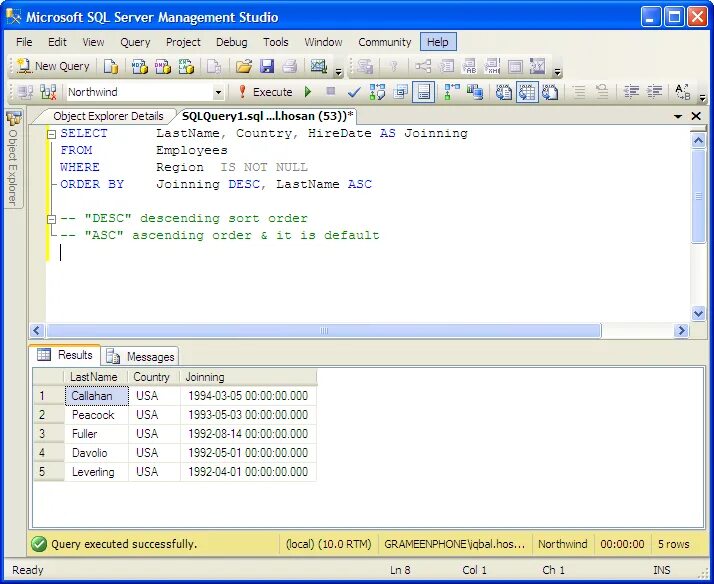The width and height of the screenshot is (714, 584).
Task: Switch to Object Explorer Details tab
Action: 108,117
